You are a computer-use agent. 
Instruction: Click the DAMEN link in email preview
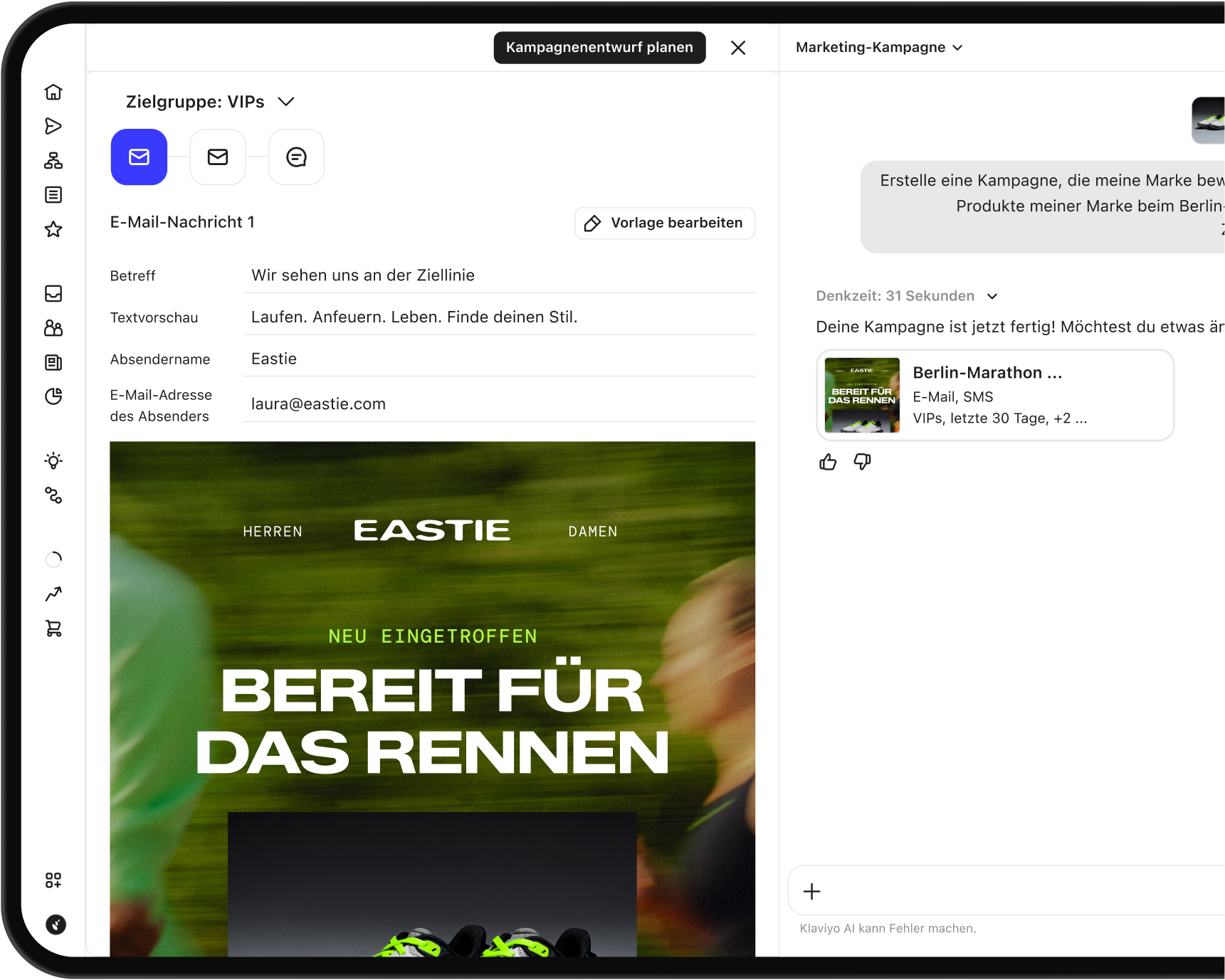pos(593,532)
